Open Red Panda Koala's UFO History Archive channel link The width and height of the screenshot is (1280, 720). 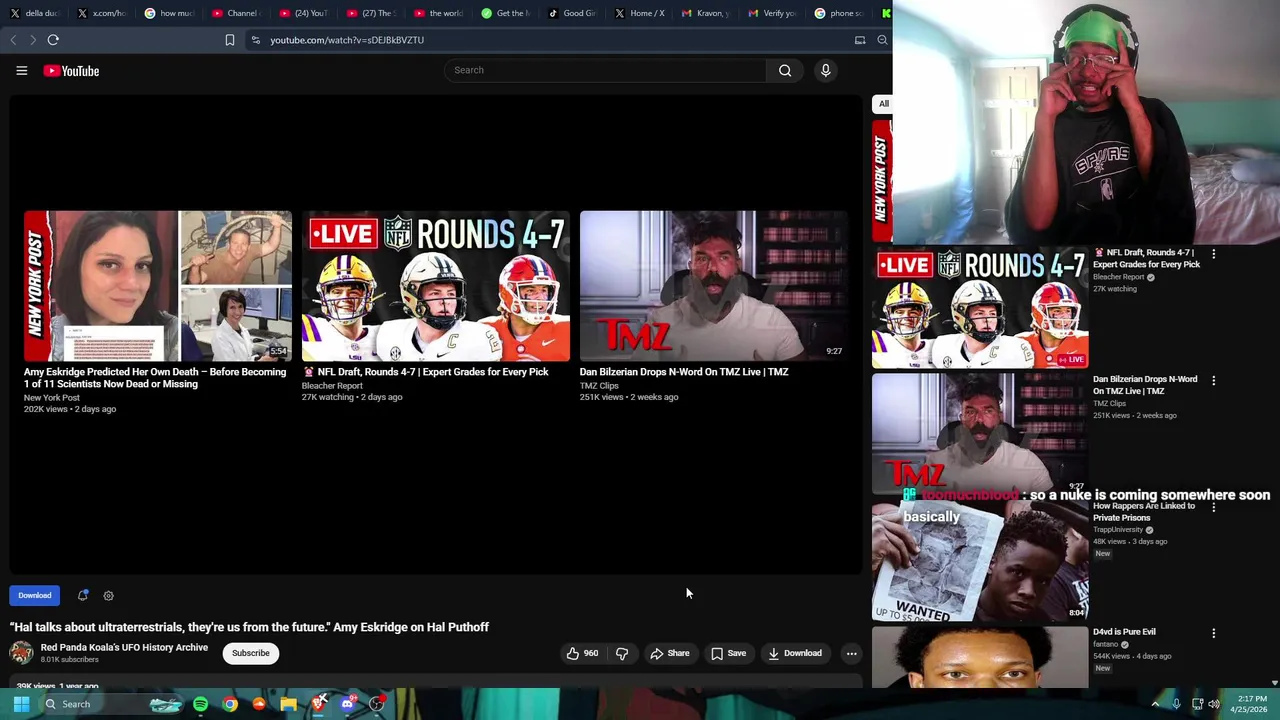click(124, 647)
